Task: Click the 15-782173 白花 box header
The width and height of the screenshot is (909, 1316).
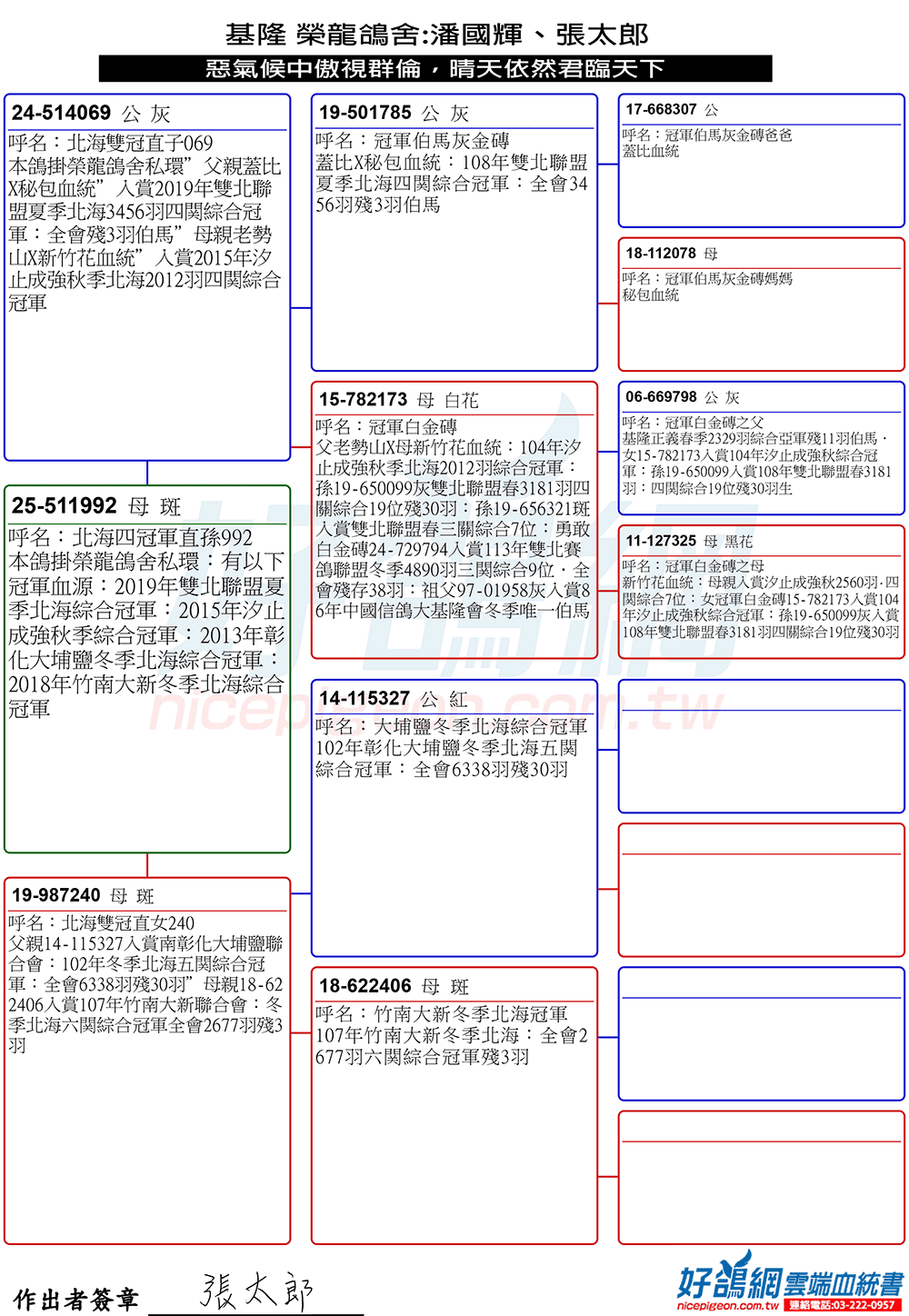Action: click(x=398, y=400)
